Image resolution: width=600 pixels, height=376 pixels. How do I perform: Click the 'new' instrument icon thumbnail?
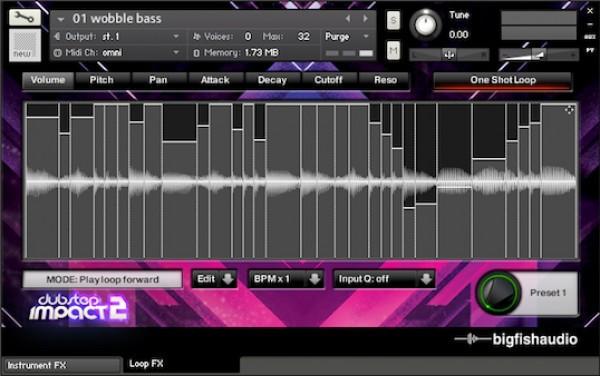(25, 45)
